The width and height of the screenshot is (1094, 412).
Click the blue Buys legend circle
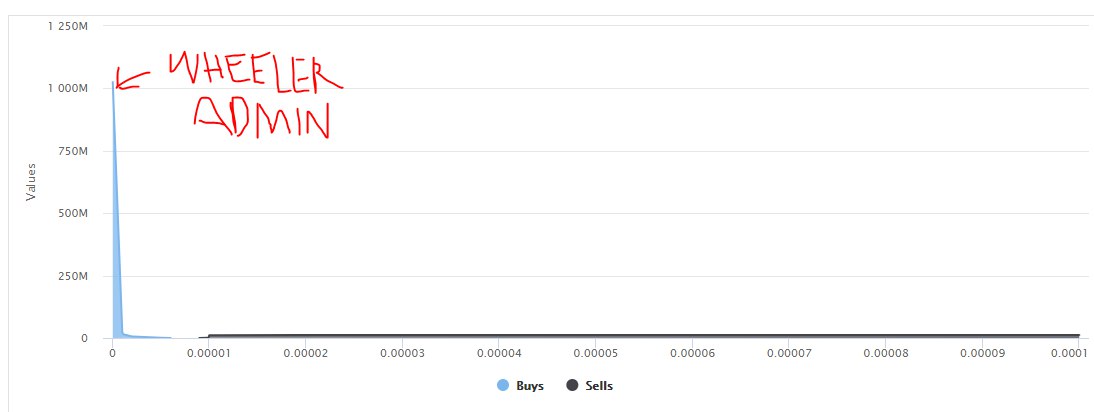pyautogui.click(x=503, y=386)
